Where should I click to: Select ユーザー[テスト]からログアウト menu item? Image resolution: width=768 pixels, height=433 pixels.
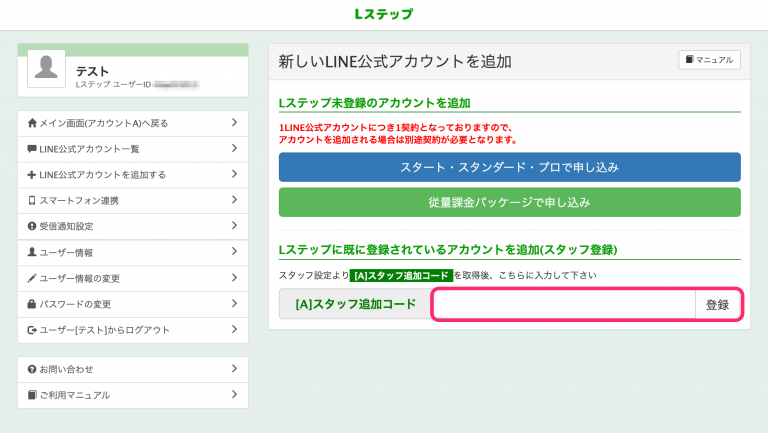[x=133, y=330]
